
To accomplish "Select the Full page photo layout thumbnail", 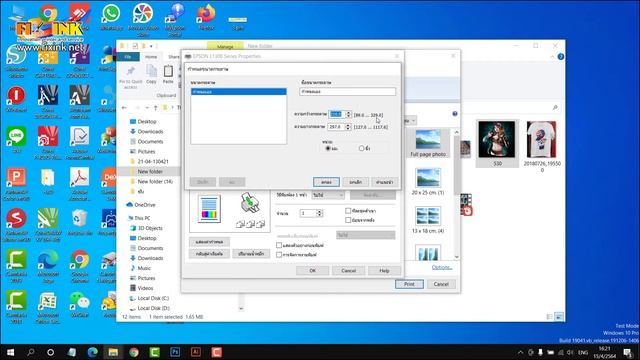I will (428, 143).
